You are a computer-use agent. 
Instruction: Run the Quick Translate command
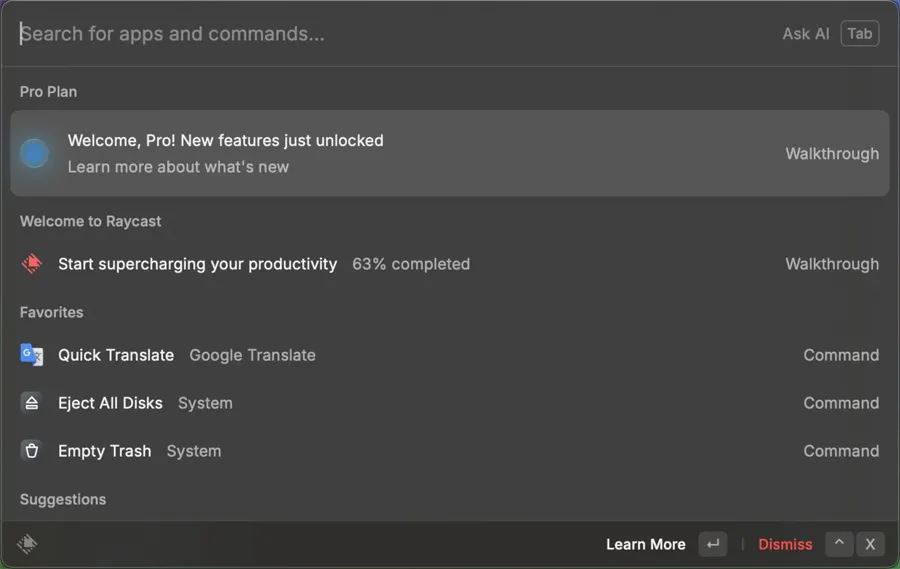click(116, 355)
